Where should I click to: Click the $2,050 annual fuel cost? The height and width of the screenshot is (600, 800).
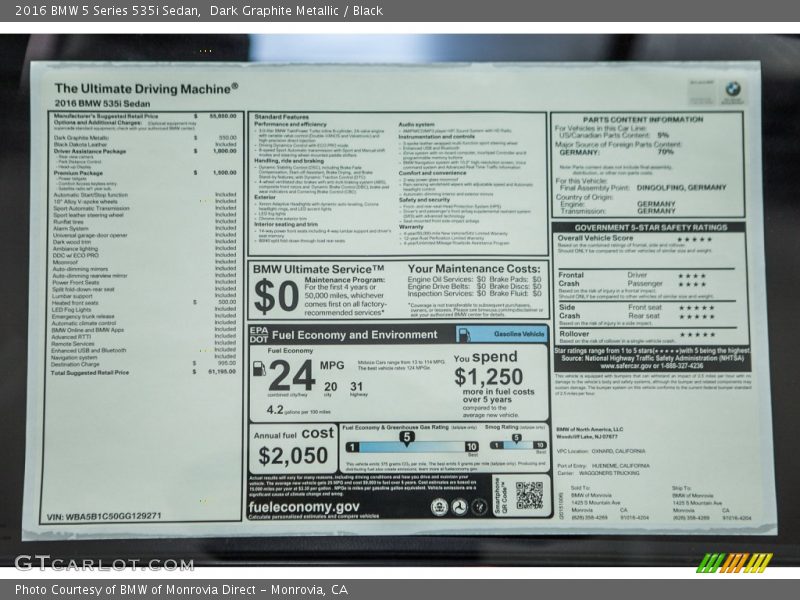pyautogui.click(x=294, y=456)
